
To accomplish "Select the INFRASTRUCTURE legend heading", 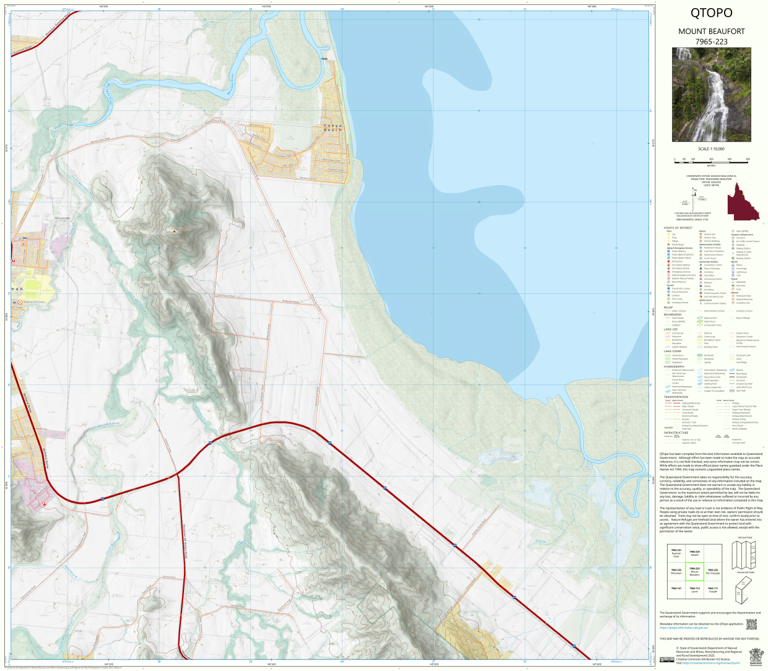I will 675,433.
